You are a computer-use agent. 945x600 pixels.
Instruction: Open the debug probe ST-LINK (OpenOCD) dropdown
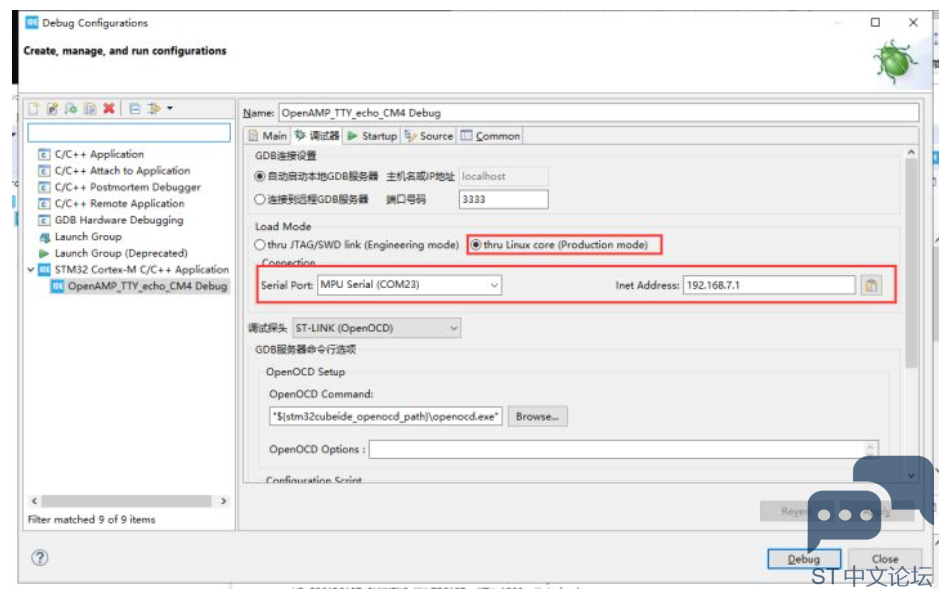[x=377, y=328]
